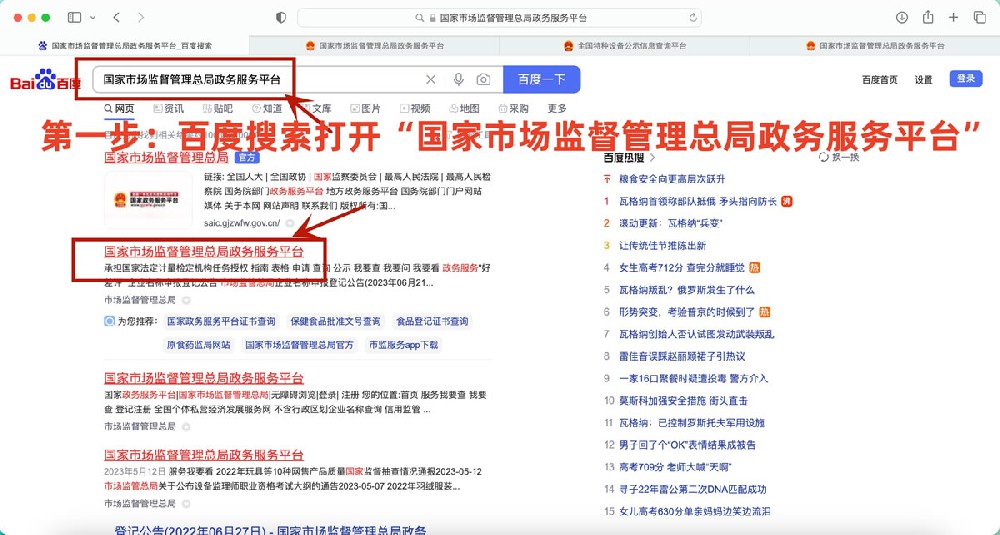Viewport: 1000px width, 535px height.
Task: Expand the 百度热搜 chevron
Action: 653,157
